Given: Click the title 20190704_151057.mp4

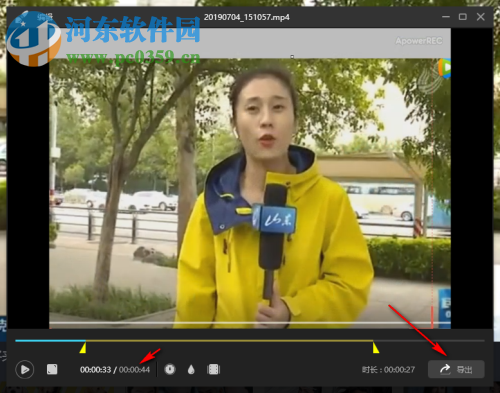Looking at the screenshot, I should point(247,17).
